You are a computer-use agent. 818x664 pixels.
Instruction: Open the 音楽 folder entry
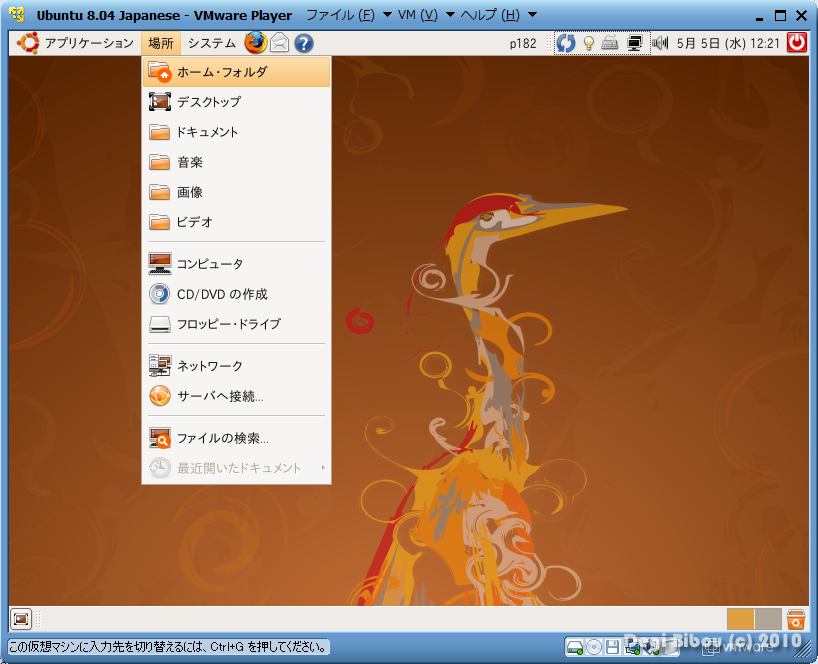pos(236,162)
